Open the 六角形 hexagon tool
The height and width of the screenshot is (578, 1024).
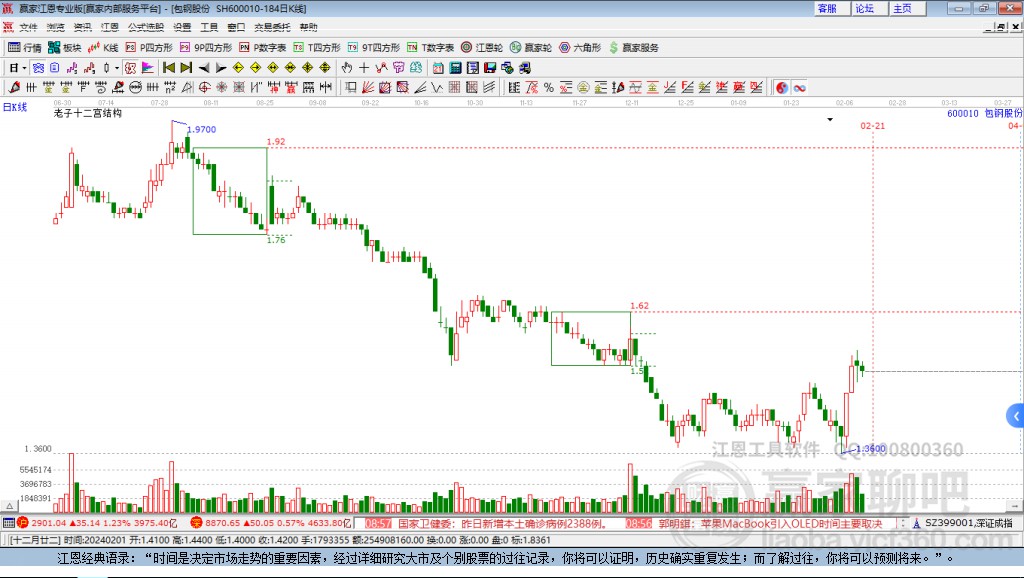point(580,47)
